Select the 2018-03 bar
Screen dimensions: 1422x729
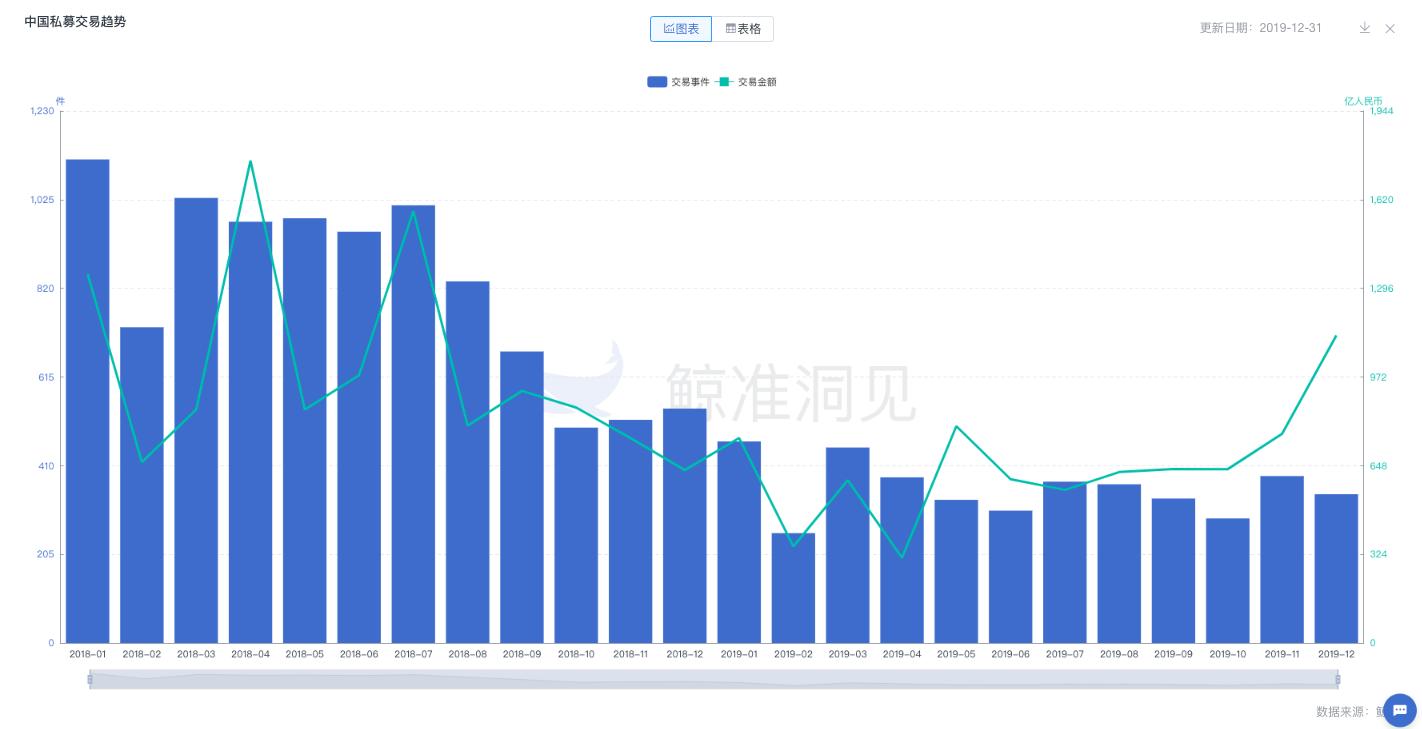coord(196,420)
